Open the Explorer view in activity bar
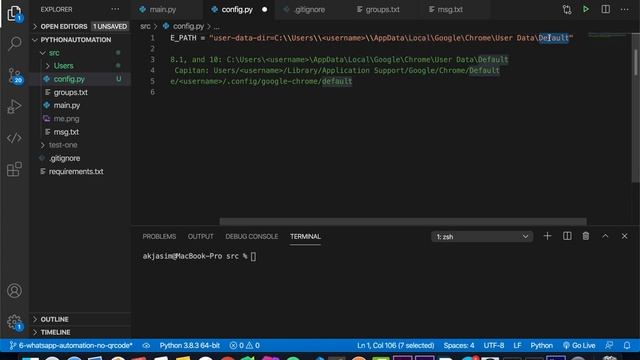The width and height of the screenshot is (640, 360). [14, 13]
